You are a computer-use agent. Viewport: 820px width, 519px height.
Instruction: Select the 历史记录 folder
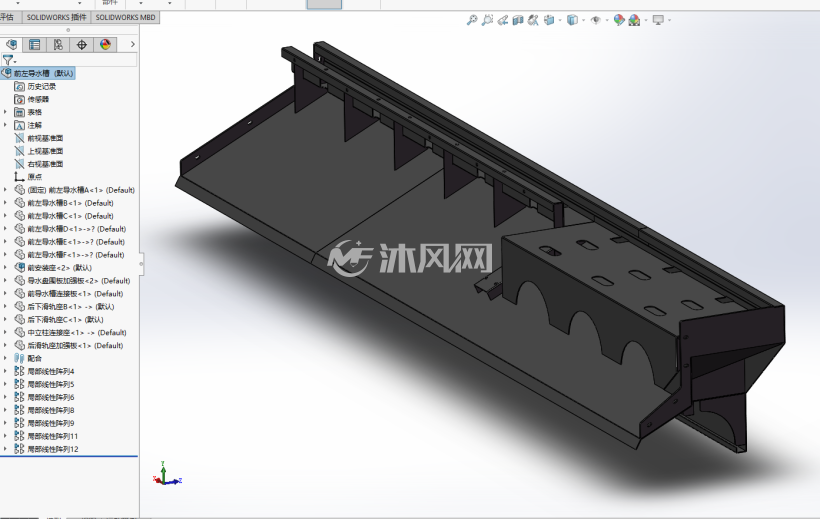pyautogui.click(x=35, y=86)
